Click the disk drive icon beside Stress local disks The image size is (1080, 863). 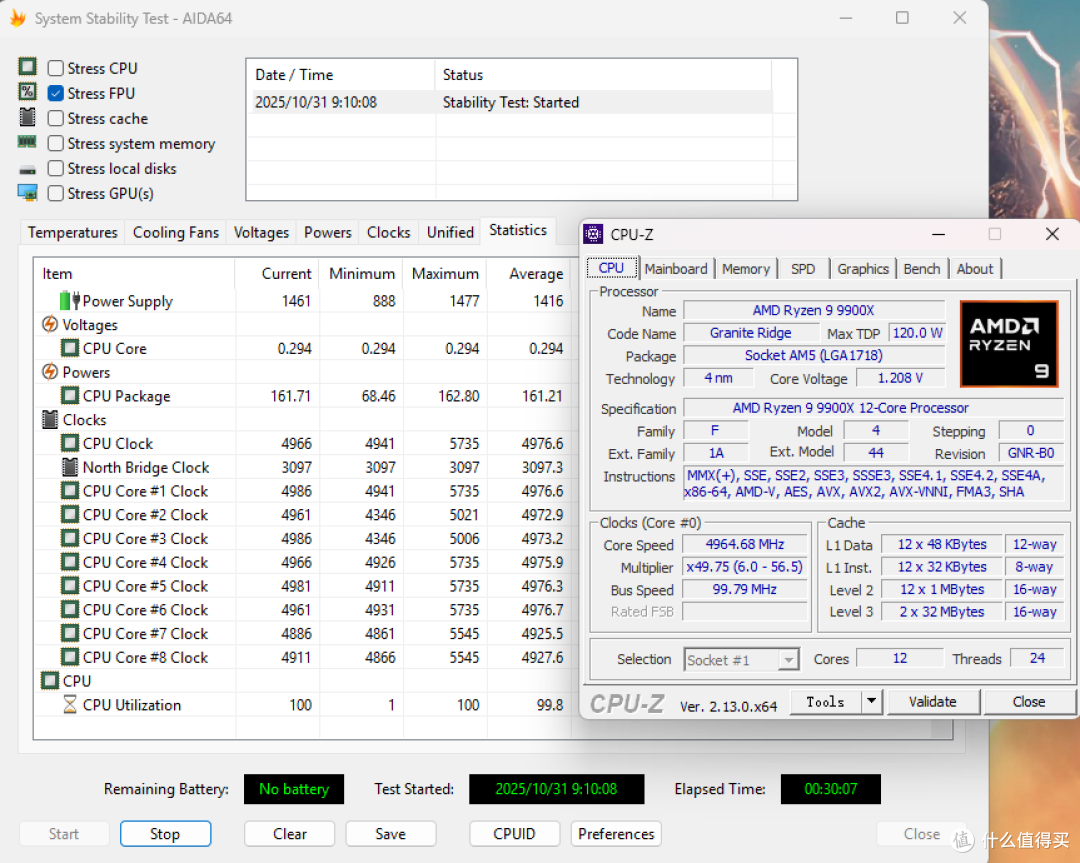point(28,169)
